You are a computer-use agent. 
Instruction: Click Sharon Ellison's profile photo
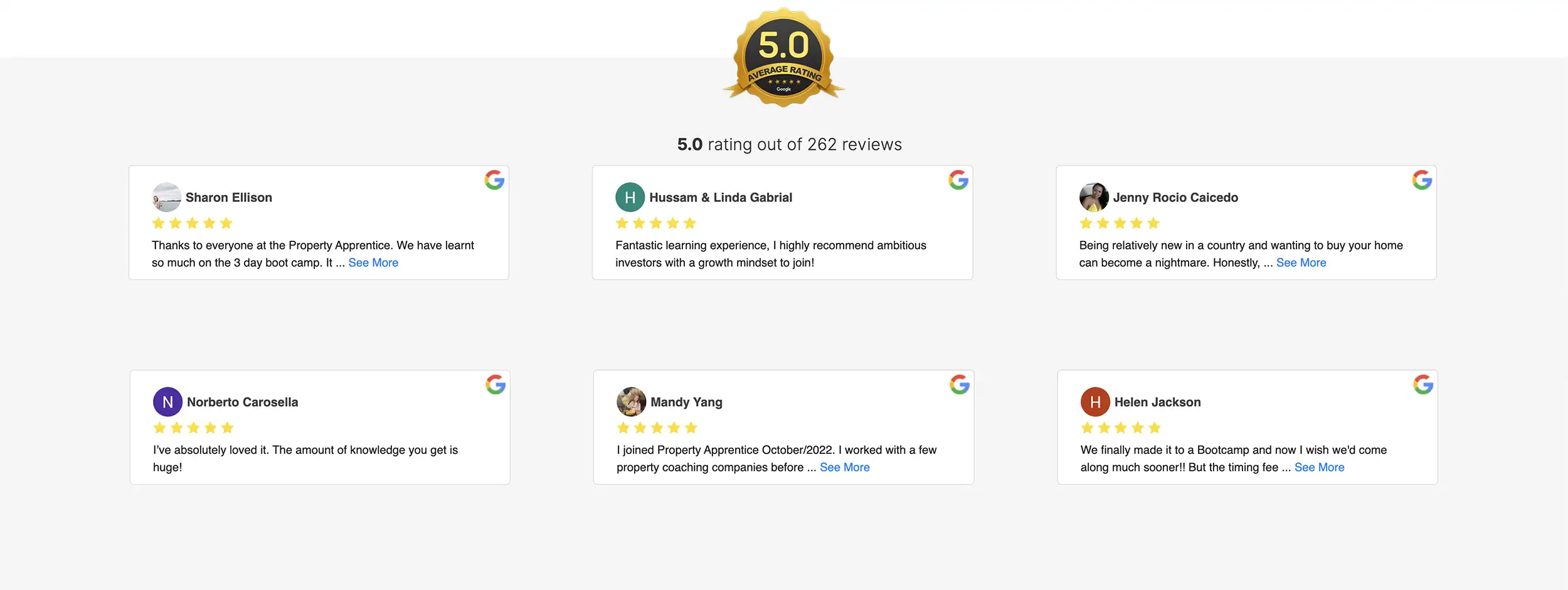166,198
